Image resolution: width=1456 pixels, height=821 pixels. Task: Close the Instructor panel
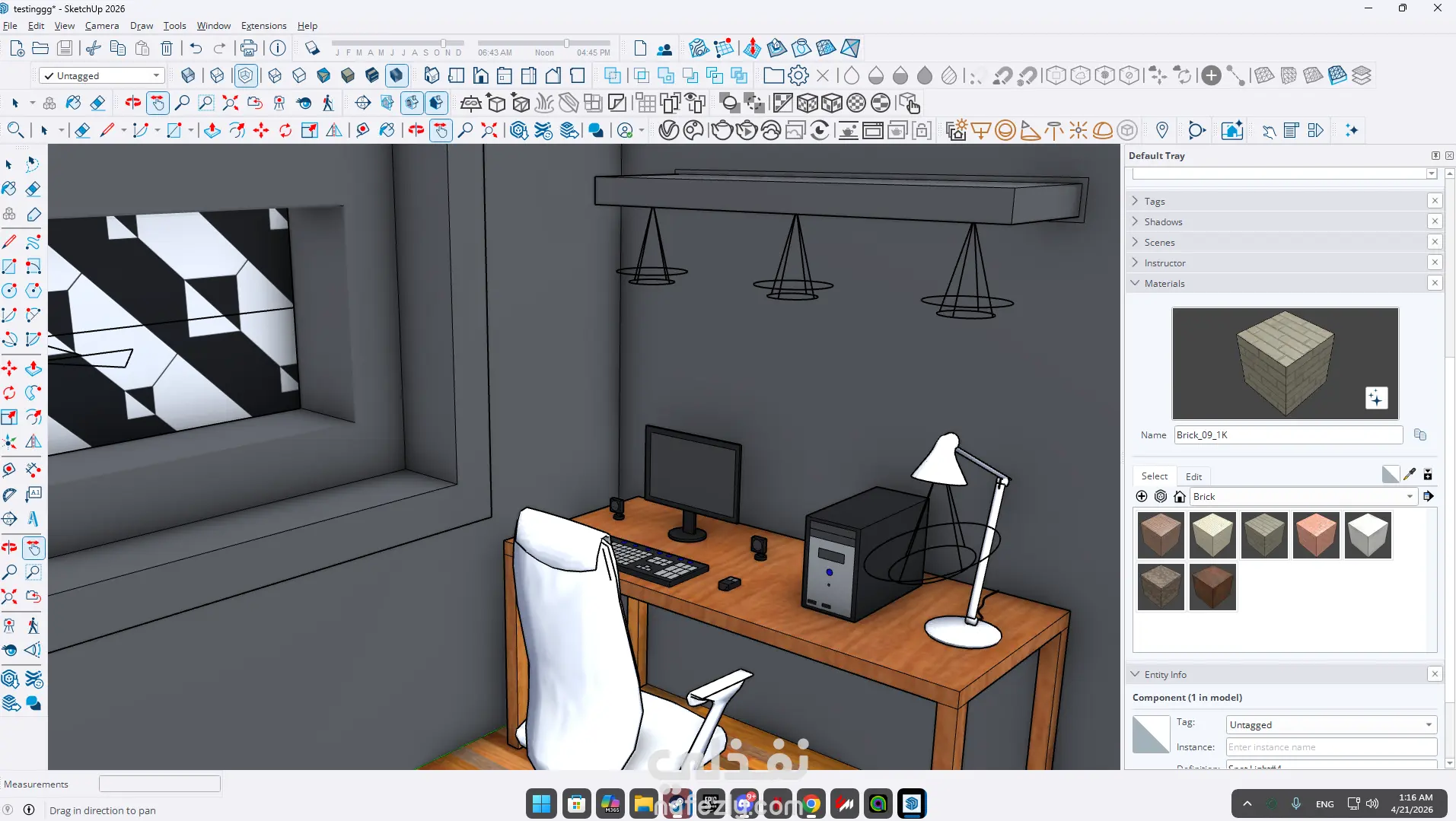coord(1435,263)
